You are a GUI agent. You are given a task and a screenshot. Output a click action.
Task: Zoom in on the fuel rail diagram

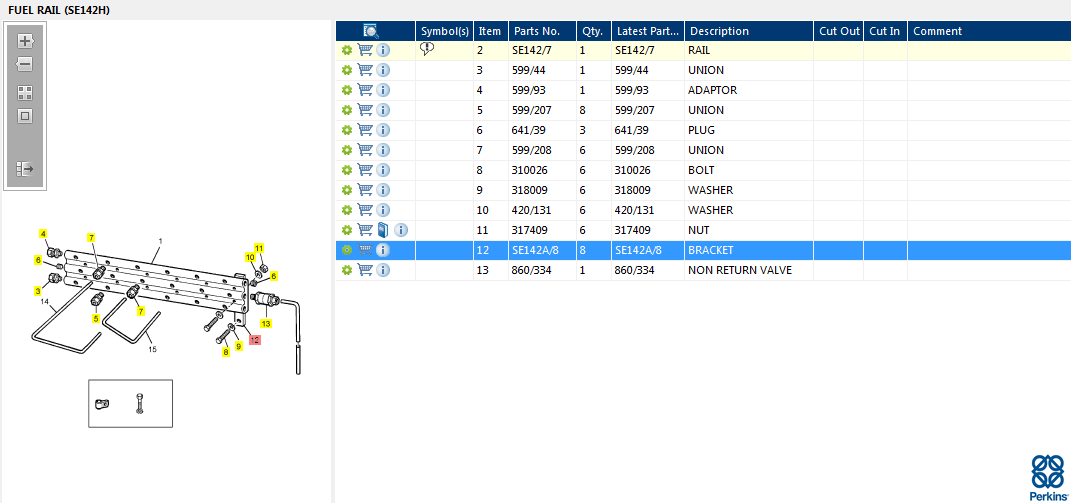(x=25, y=41)
